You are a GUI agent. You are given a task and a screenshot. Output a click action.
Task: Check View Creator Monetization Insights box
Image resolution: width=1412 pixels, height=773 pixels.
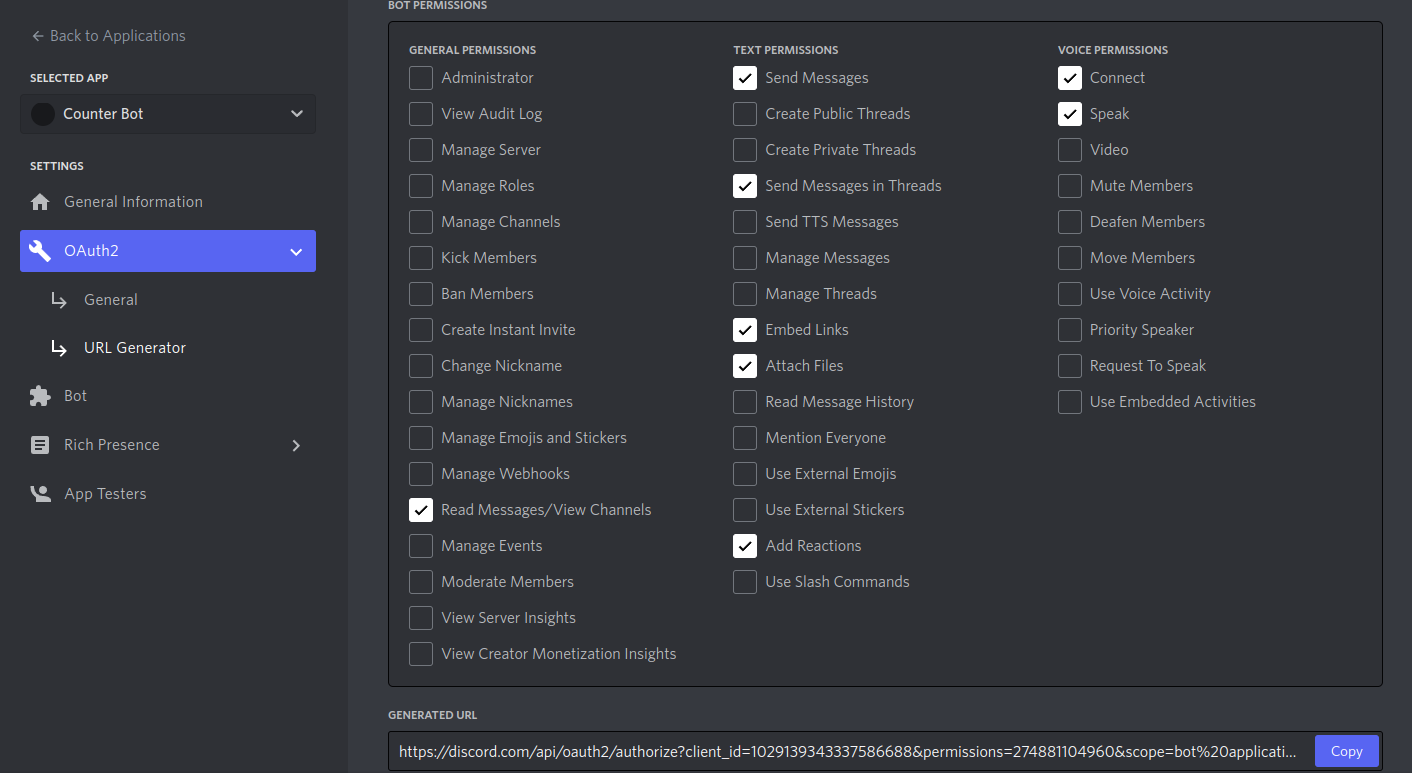(421, 654)
